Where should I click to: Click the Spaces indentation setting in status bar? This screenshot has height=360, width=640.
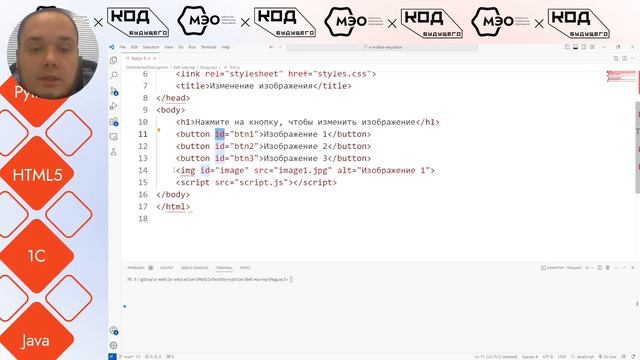(x=530, y=357)
